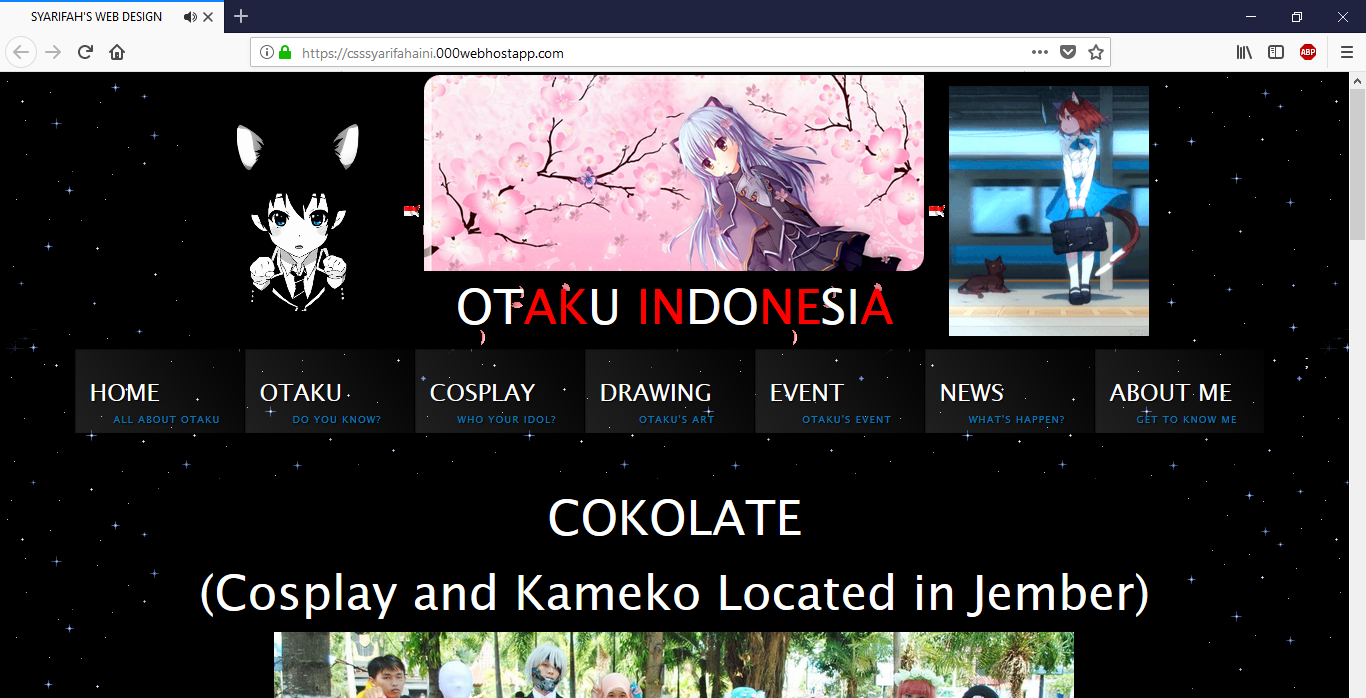
Task: Save page to Pocket icon
Action: (1068, 52)
